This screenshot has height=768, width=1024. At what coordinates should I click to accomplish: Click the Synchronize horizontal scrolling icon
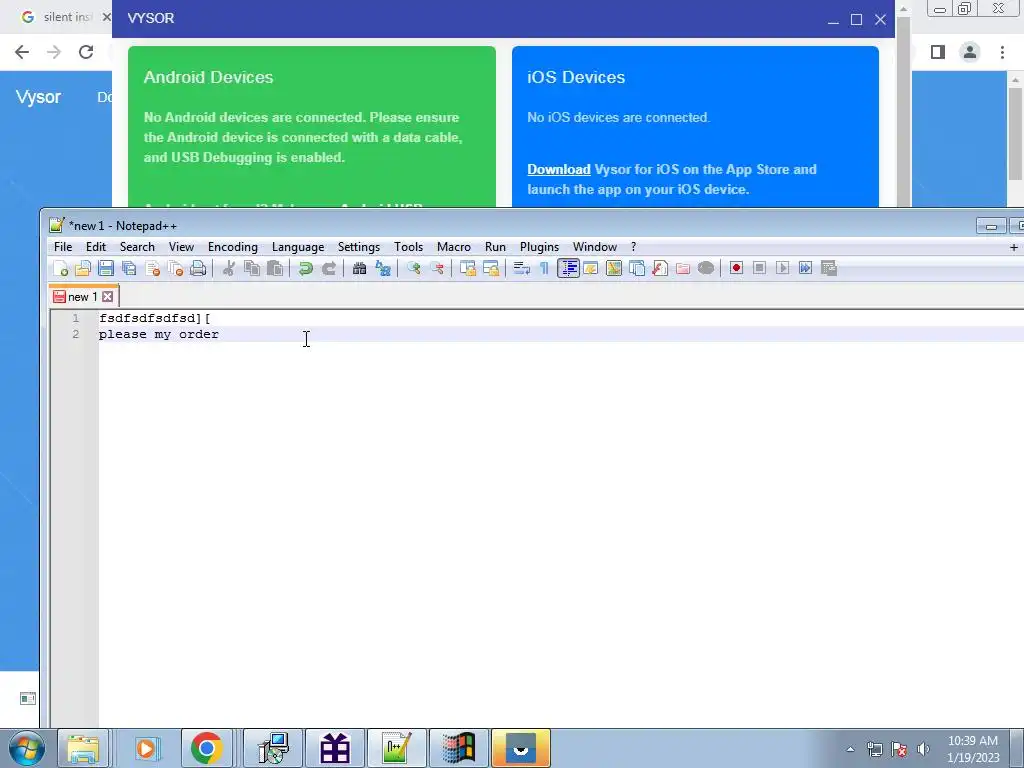(491, 268)
